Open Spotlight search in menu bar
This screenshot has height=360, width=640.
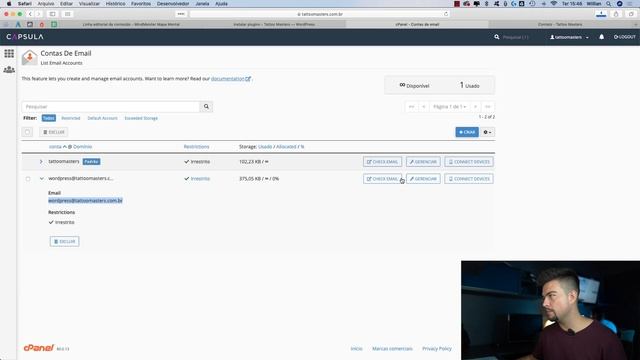tap(608, 4)
